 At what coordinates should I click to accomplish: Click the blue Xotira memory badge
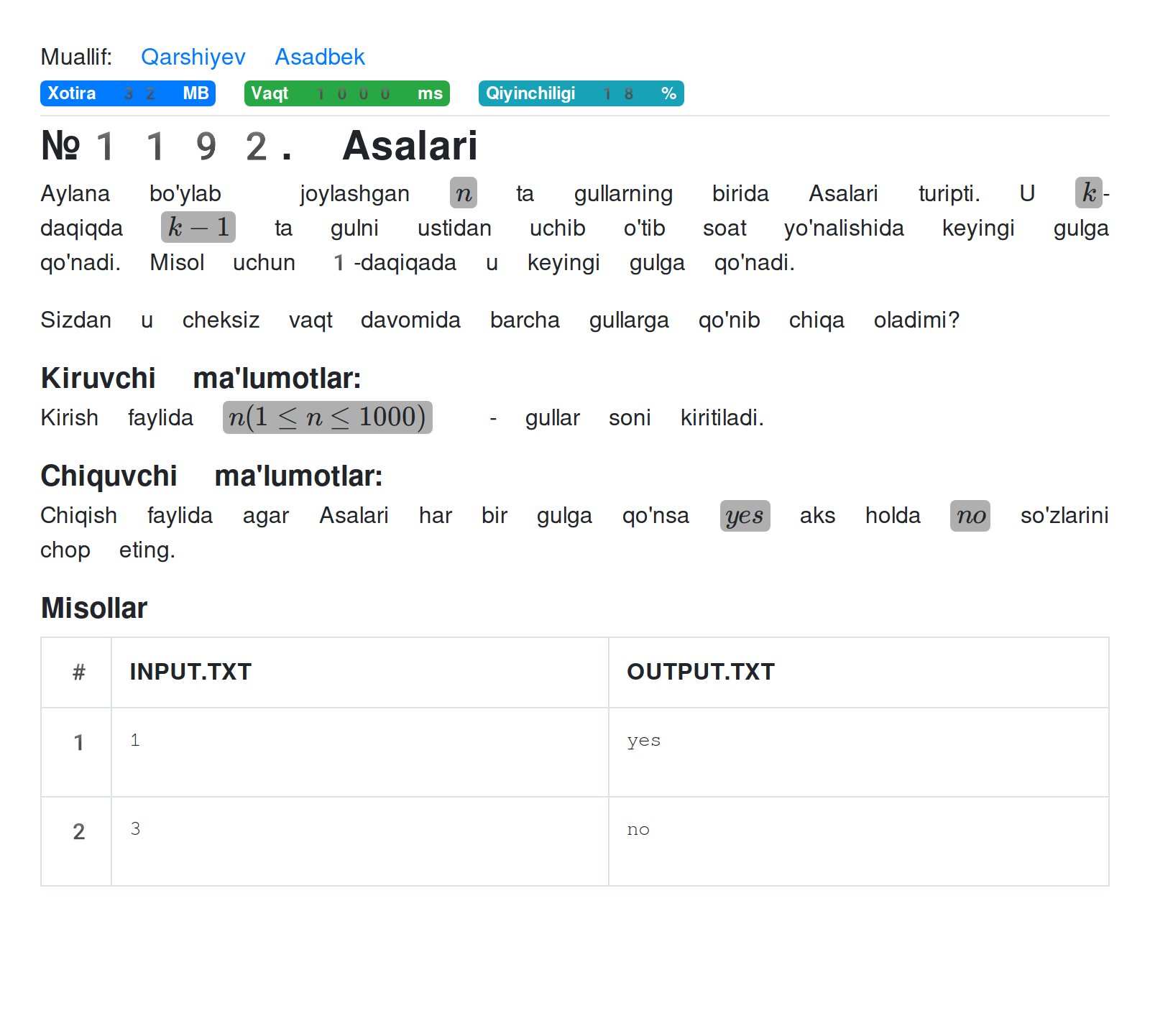pos(127,93)
